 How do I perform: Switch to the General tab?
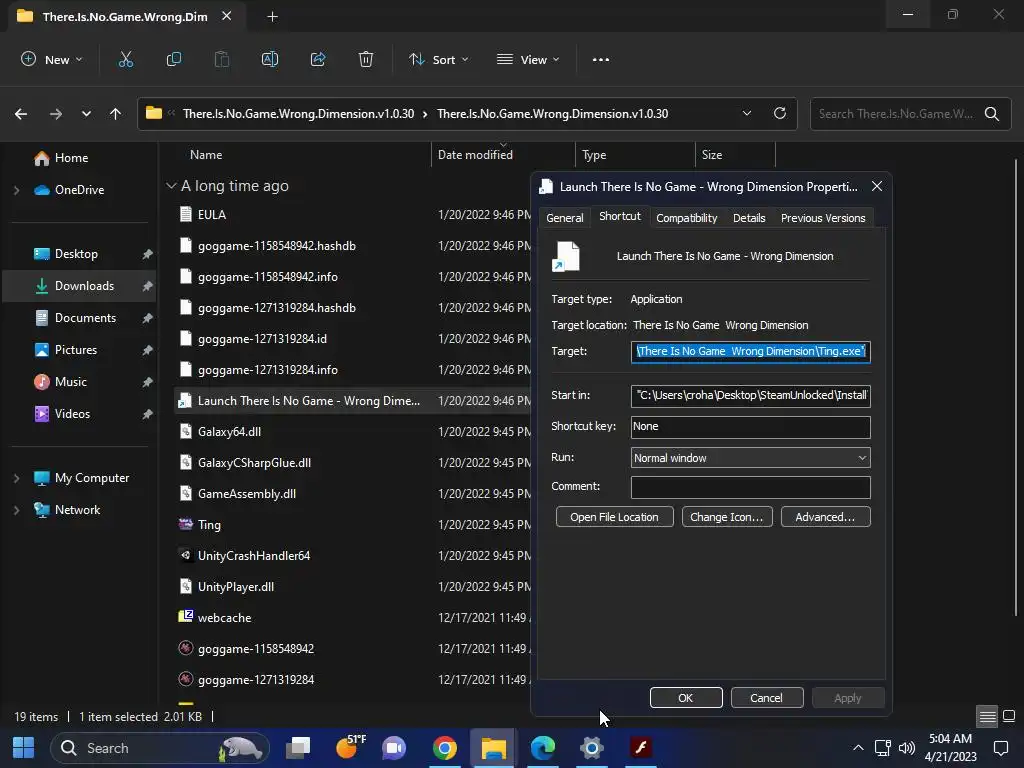565,218
